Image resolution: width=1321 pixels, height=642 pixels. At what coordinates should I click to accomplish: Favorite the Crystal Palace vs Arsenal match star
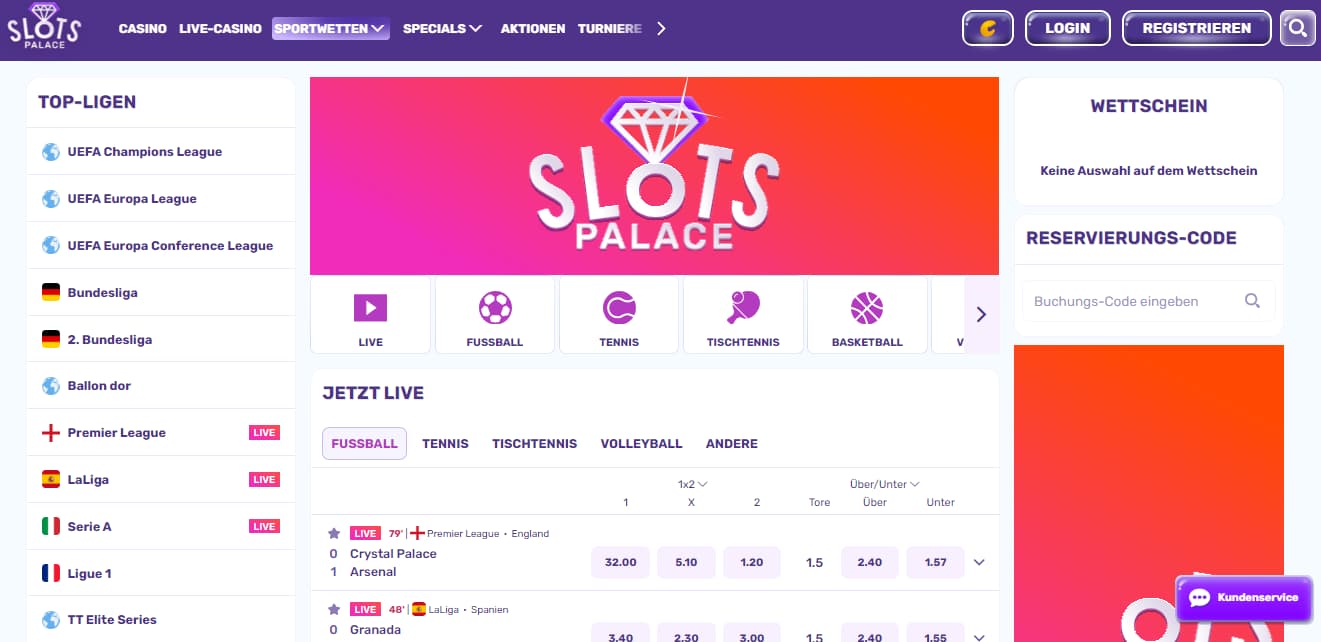tap(334, 533)
